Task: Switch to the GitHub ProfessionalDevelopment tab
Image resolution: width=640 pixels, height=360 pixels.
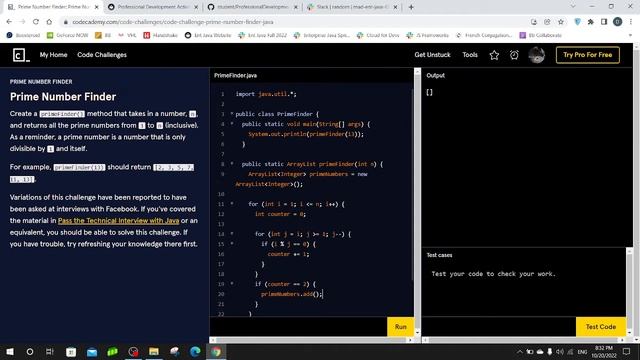Action: (252, 7)
